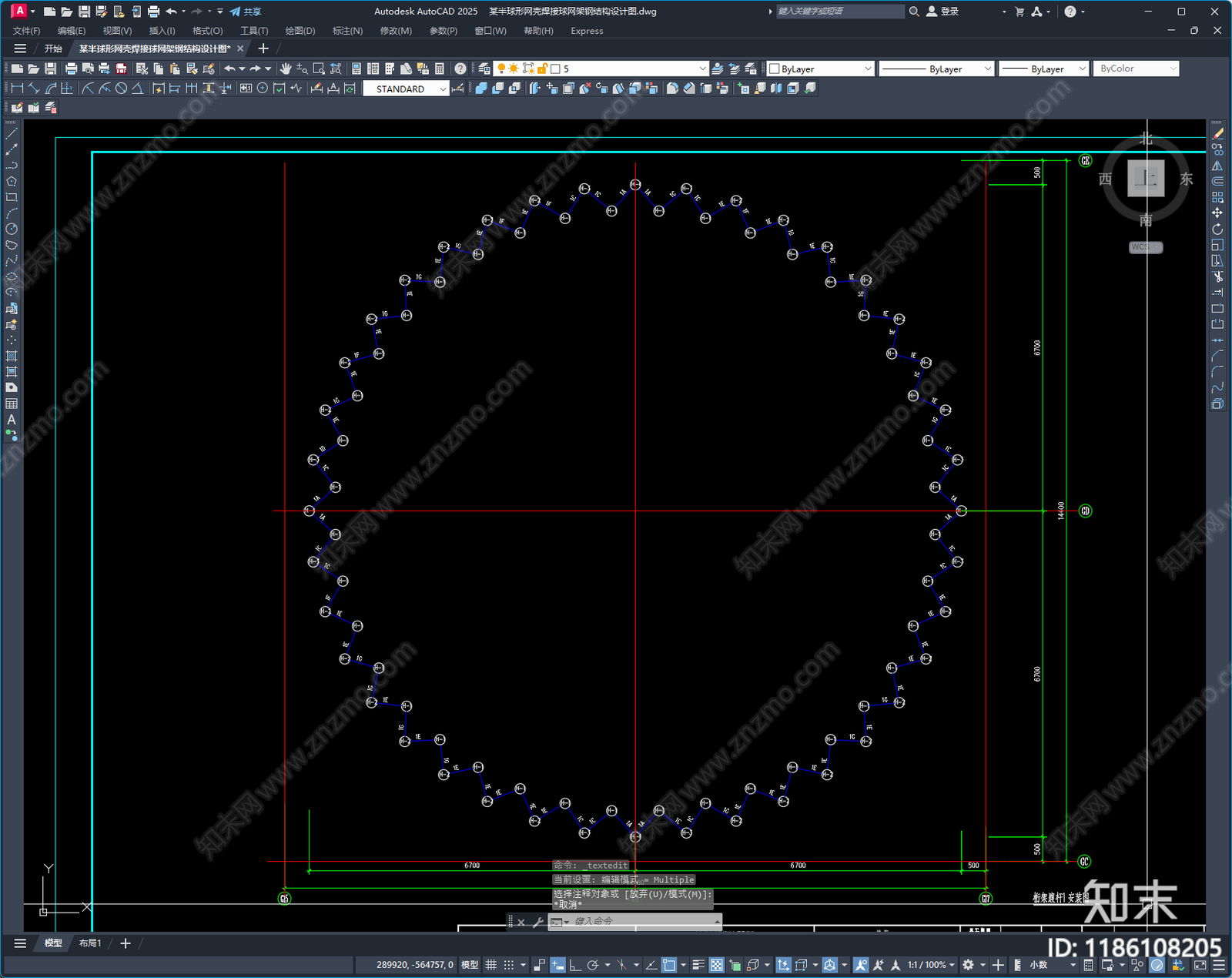Select the Table tool

(11, 404)
